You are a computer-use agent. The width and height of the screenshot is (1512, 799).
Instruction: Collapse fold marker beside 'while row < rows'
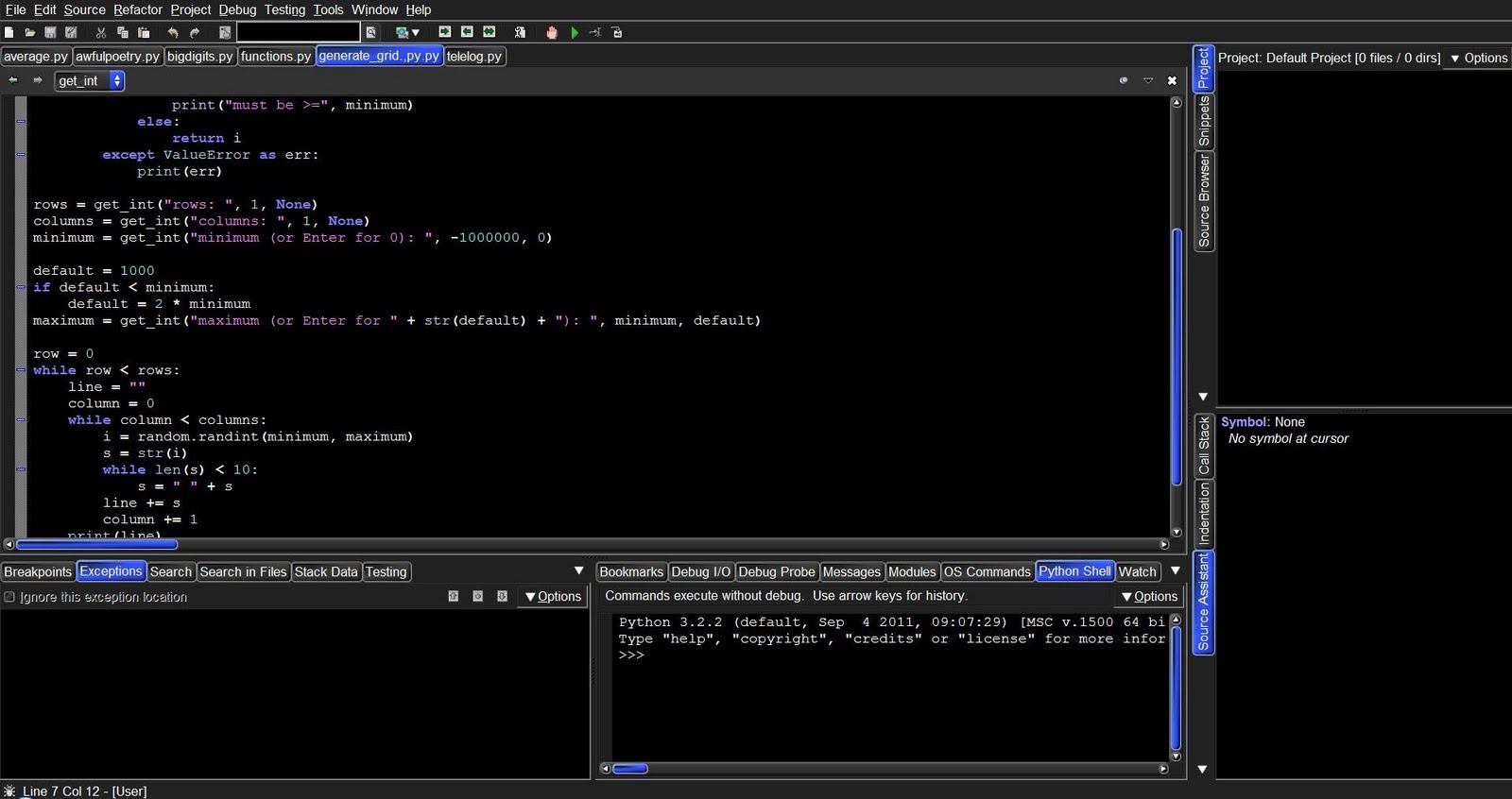(21, 370)
